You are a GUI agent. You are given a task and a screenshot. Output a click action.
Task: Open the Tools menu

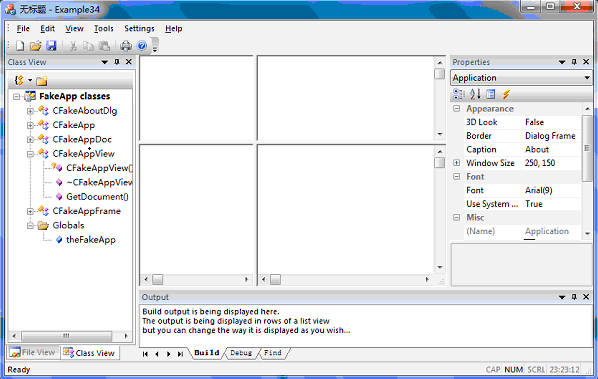pyautogui.click(x=103, y=29)
